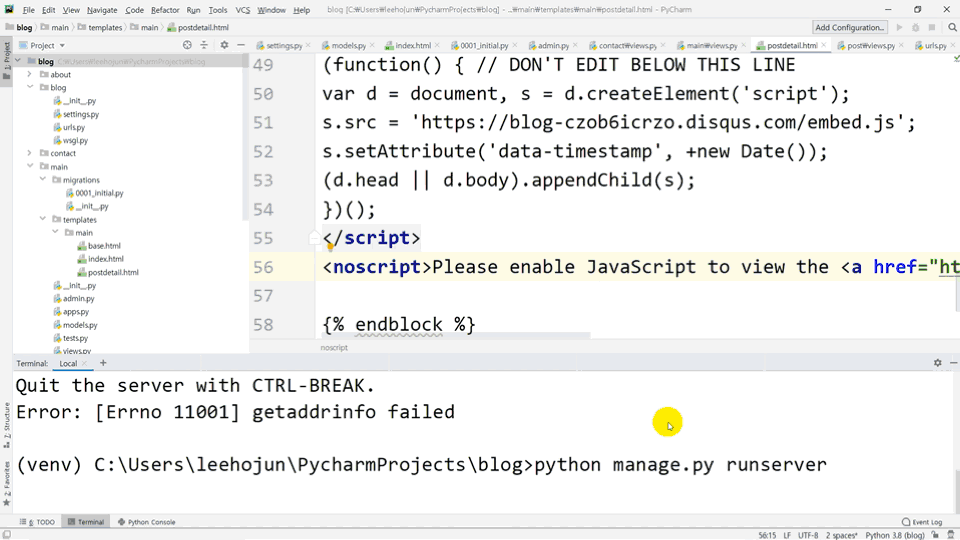
Task: Close the Local terminal tab
Action: click(84, 364)
